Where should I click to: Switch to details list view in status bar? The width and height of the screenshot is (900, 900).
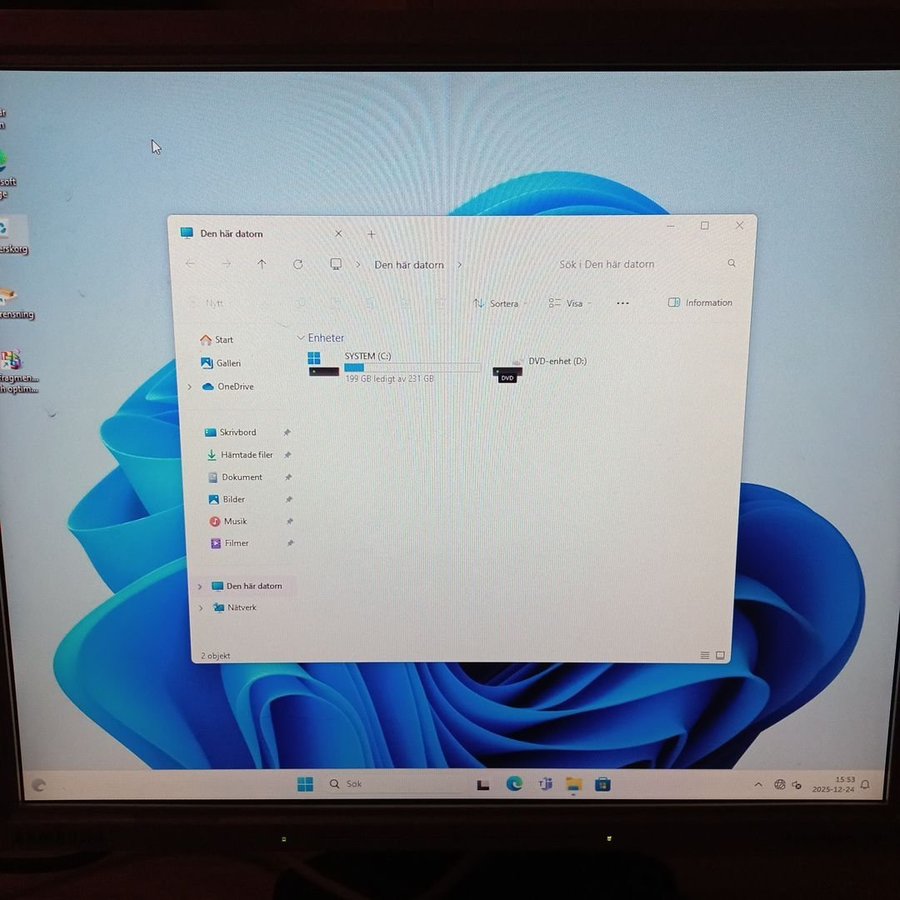click(x=705, y=656)
